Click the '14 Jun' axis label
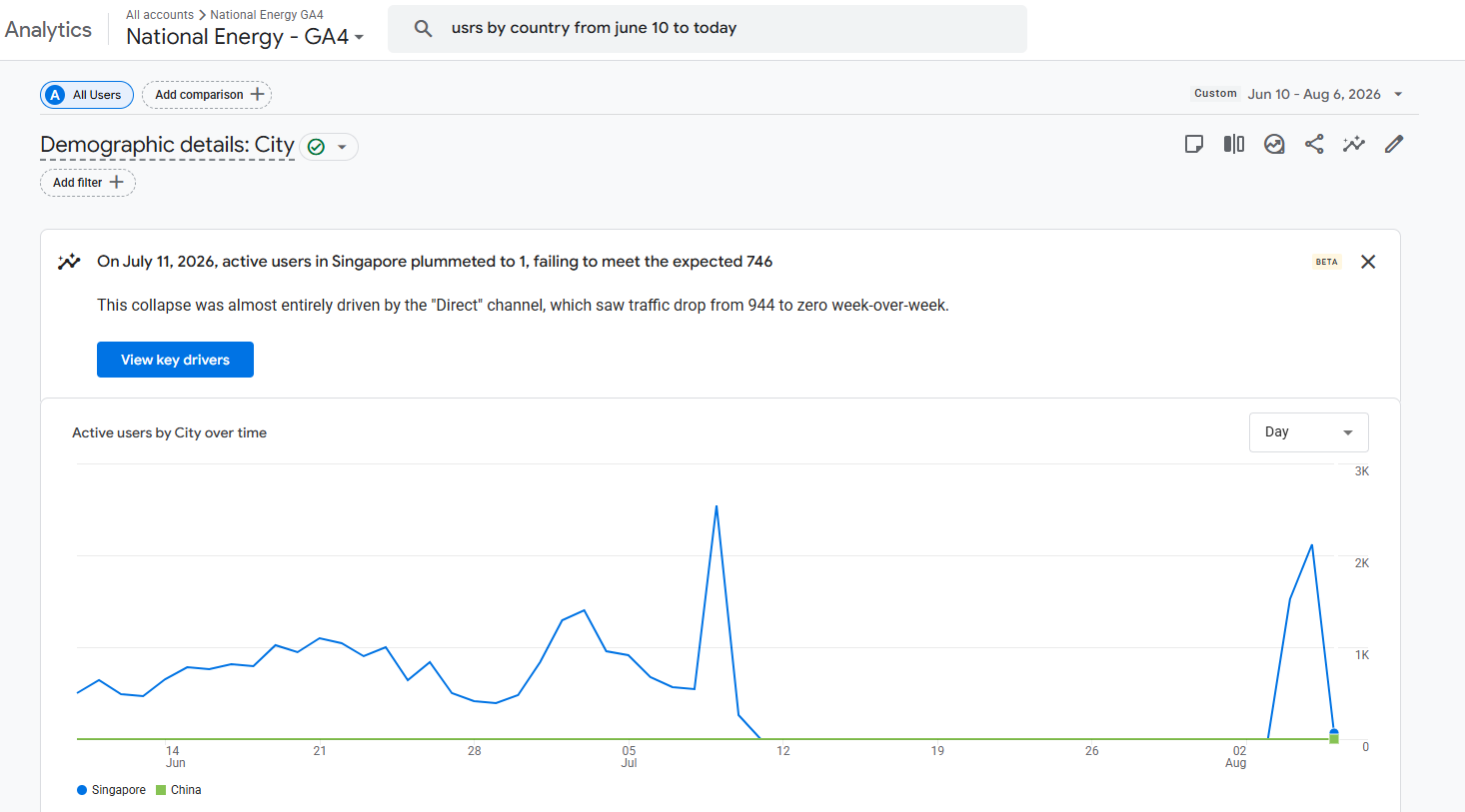 [x=174, y=757]
